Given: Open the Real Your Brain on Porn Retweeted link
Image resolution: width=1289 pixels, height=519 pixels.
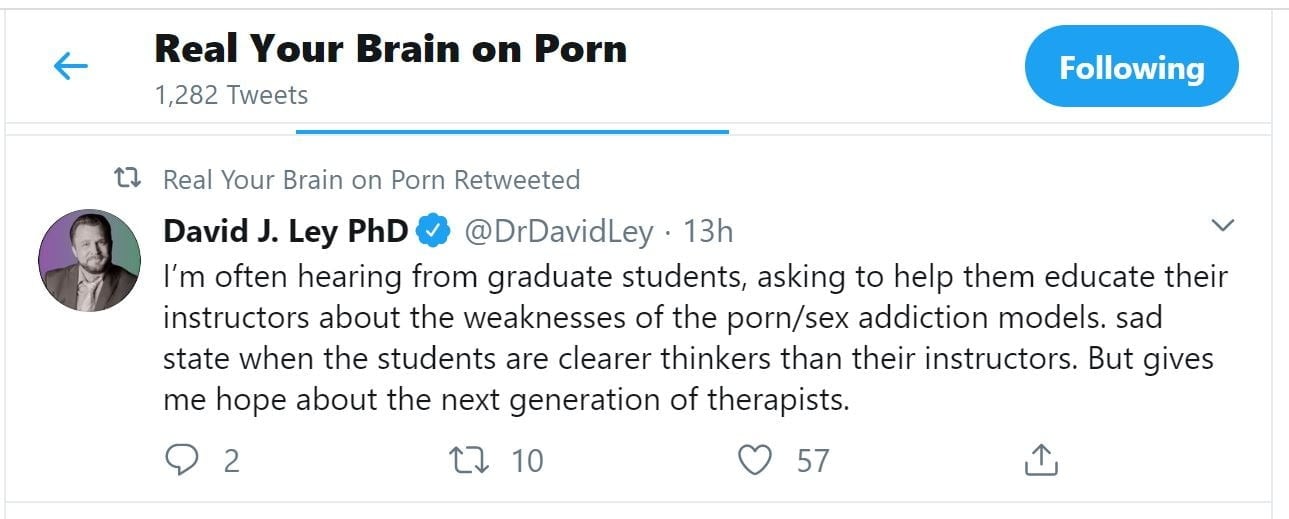Looking at the screenshot, I should coord(371,180).
